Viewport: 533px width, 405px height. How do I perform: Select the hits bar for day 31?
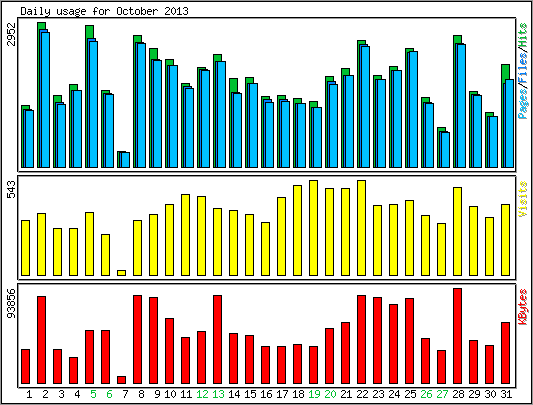[508, 116]
